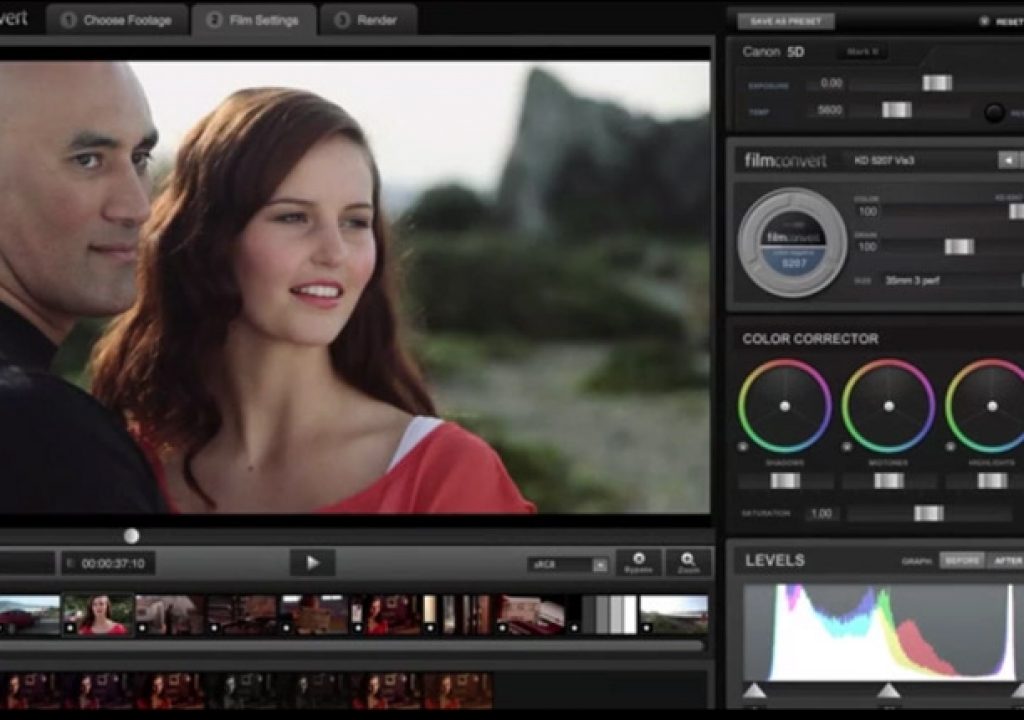The width and height of the screenshot is (1024, 720).
Task: Select the woman in red clip thumbnail
Action: tap(98, 615)
